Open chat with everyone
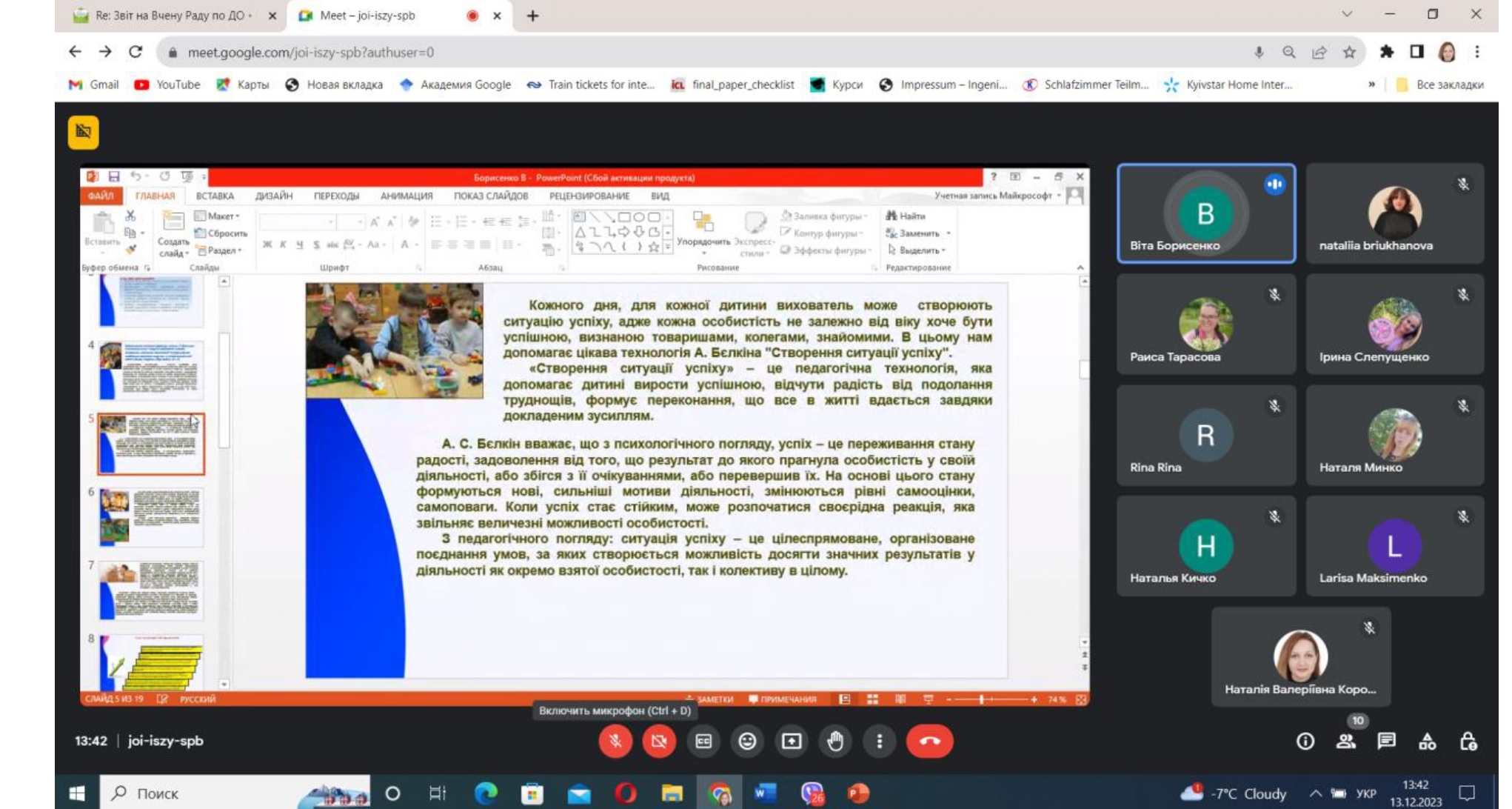Viewport: 1512px width, 809px height. click(x=1386, y=741)
